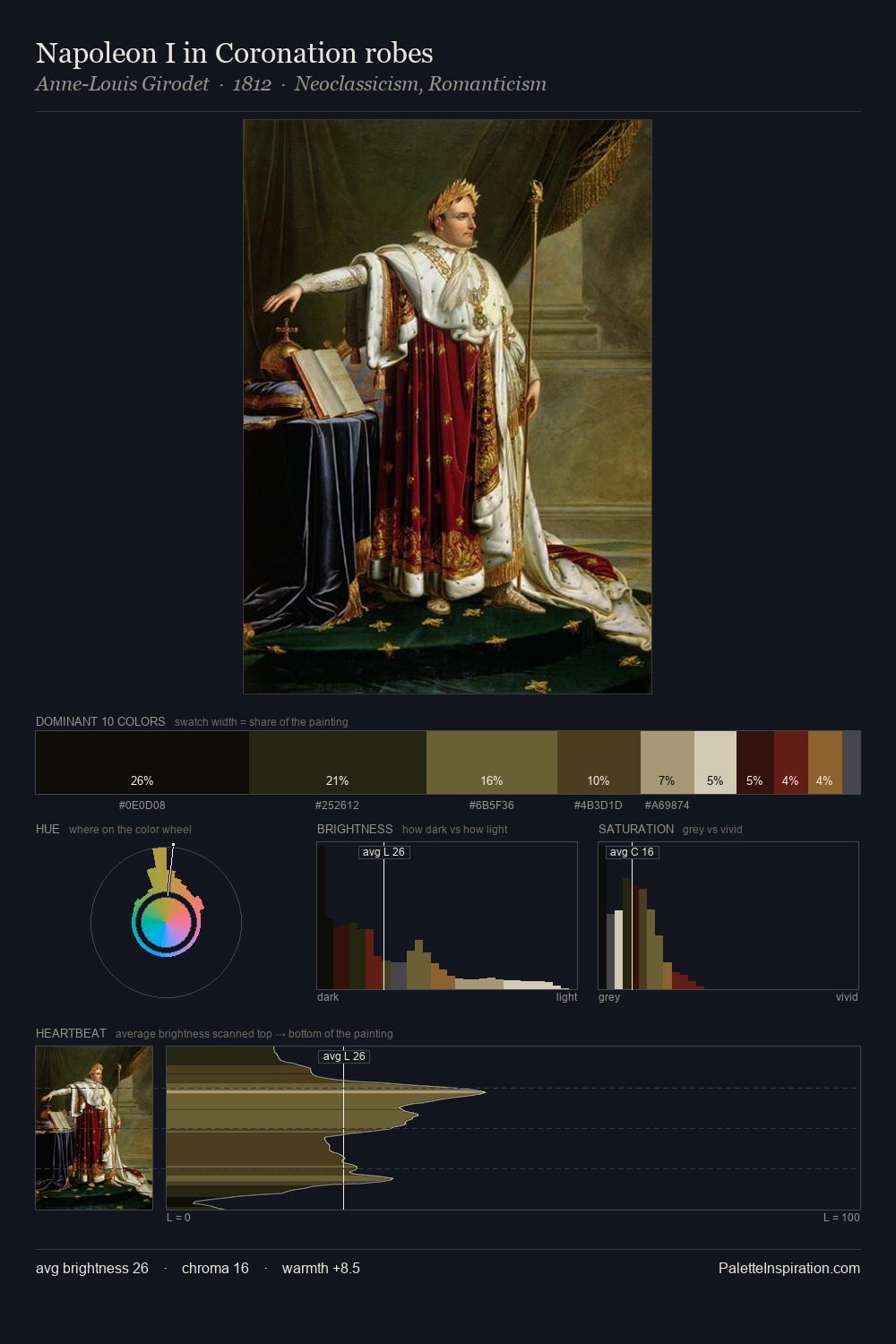
Task: Click the hex code #0E0D08
Action: pos(142,806)
